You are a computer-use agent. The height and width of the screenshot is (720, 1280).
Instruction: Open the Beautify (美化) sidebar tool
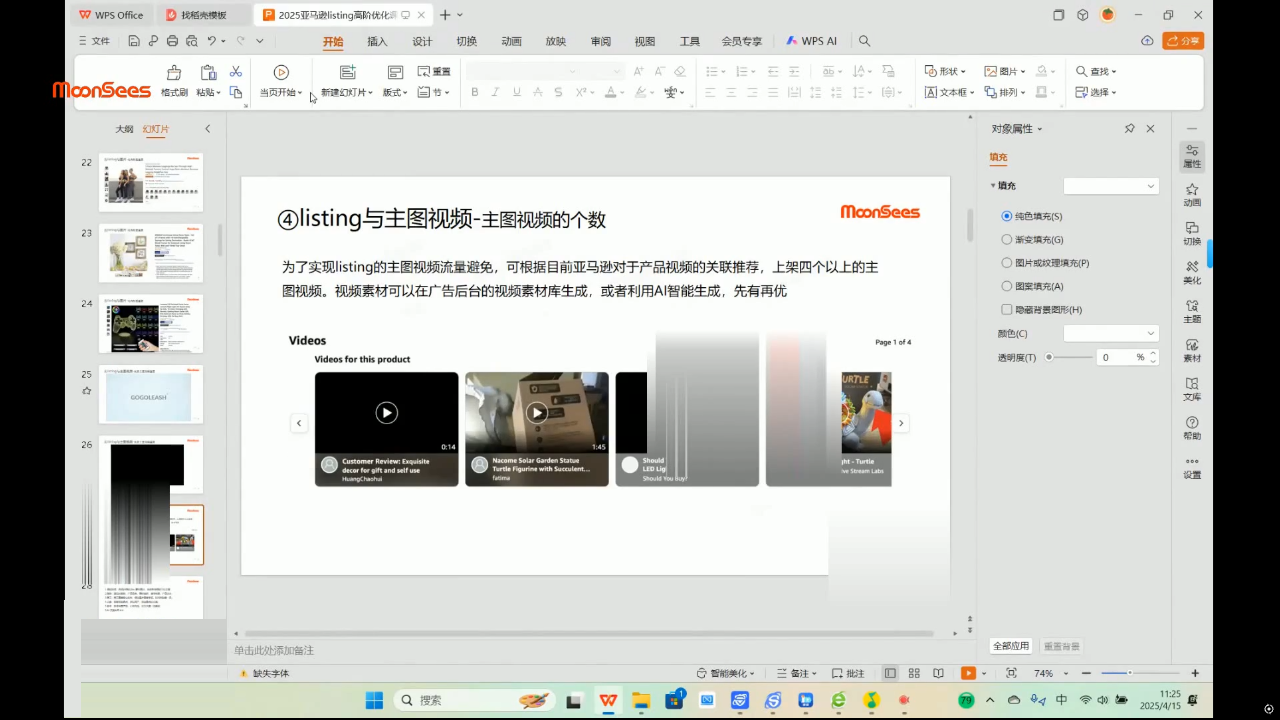(1192, 272)
